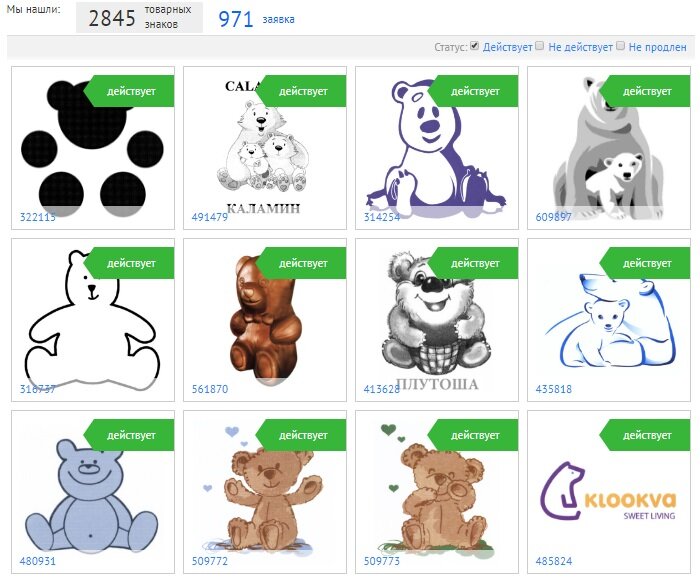Open the chocolate bear figurine trademark 561870
Screen dimensions: 700x582
[x=265, y=320]
